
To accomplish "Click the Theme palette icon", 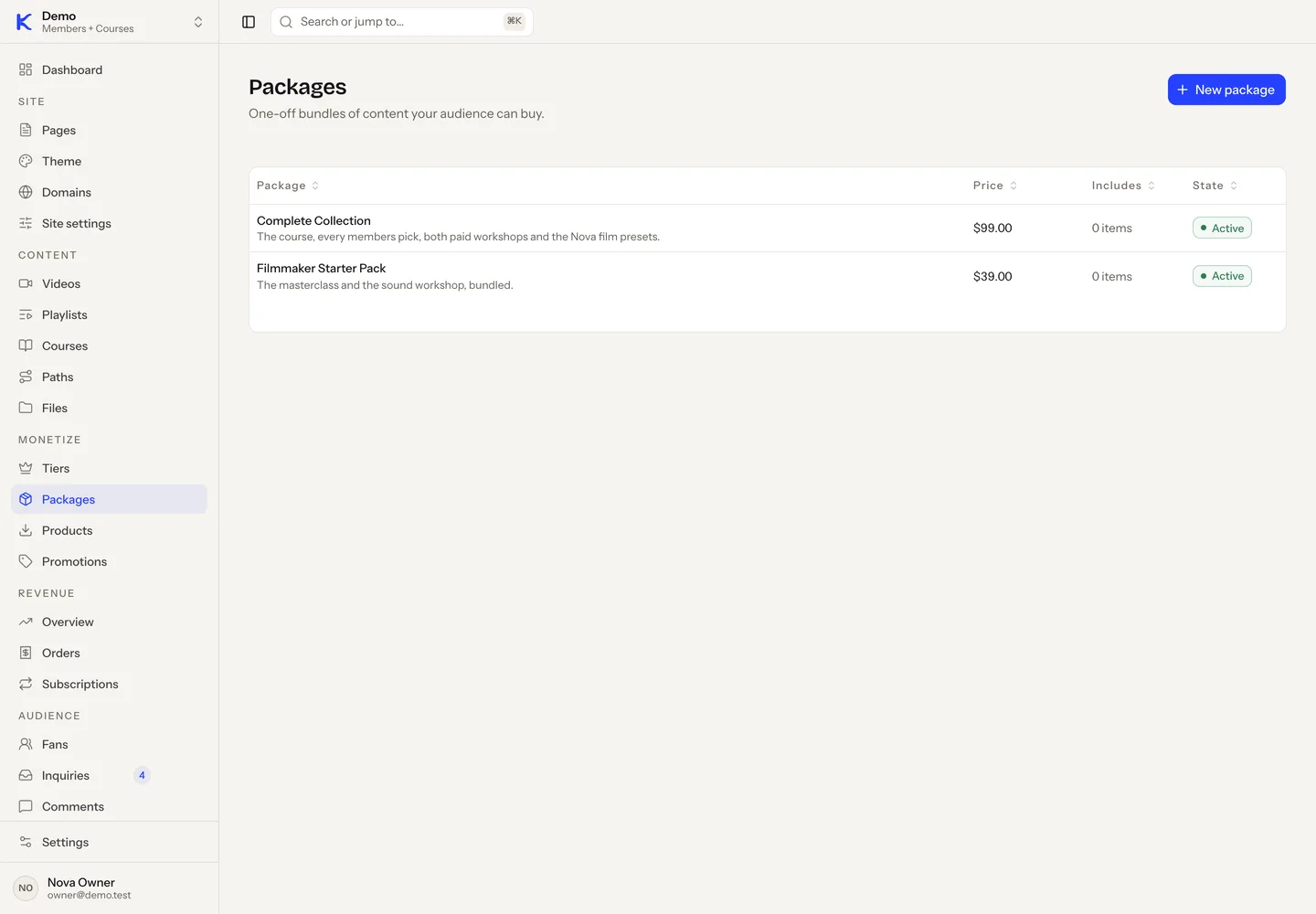I will click(x=26, y=161).
